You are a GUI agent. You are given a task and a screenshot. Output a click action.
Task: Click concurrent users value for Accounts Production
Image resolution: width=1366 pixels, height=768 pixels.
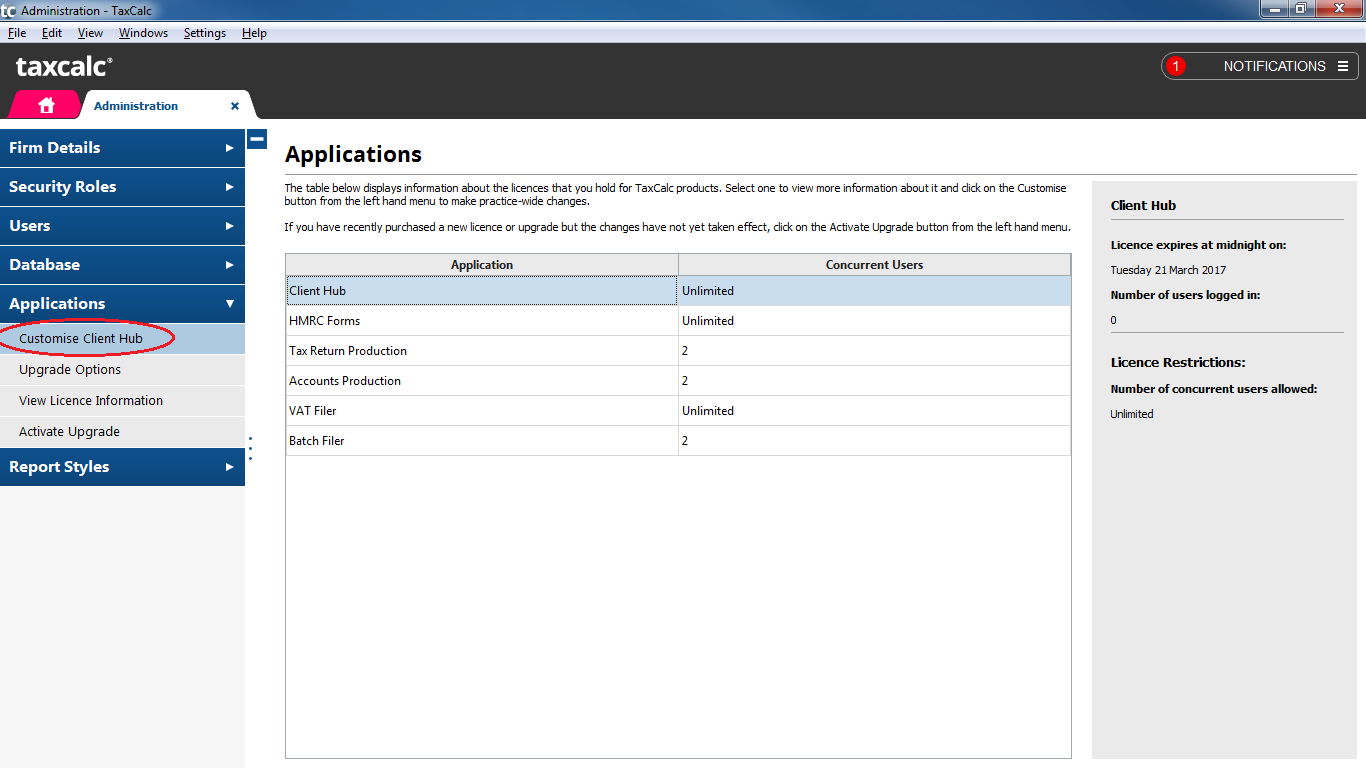click(x=874, y=381)
